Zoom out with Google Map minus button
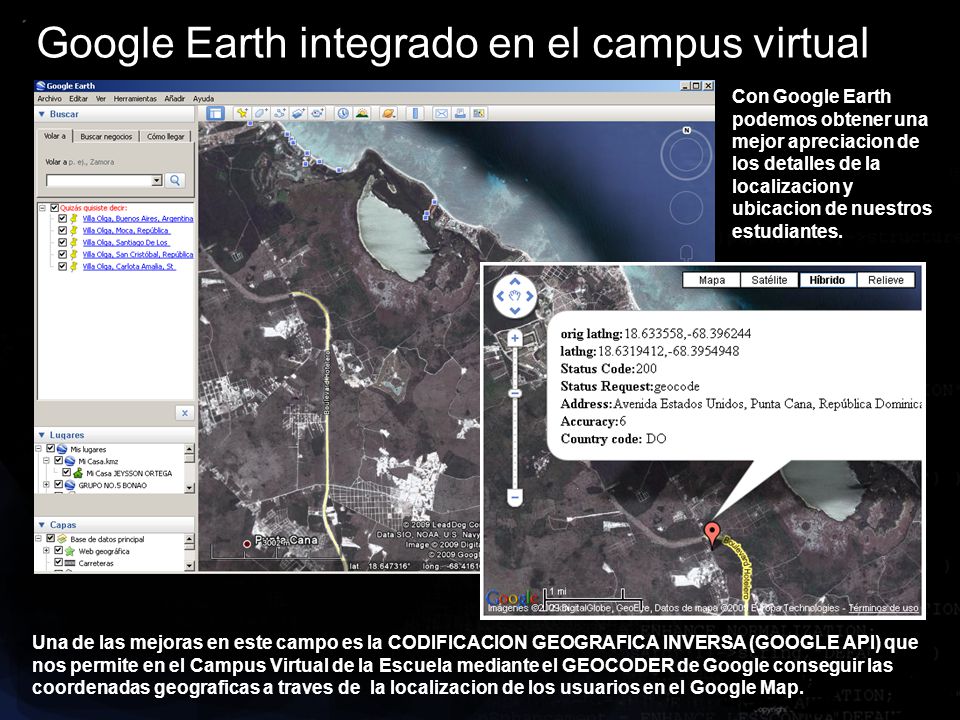Screen dimensions: 960x720 515,497
